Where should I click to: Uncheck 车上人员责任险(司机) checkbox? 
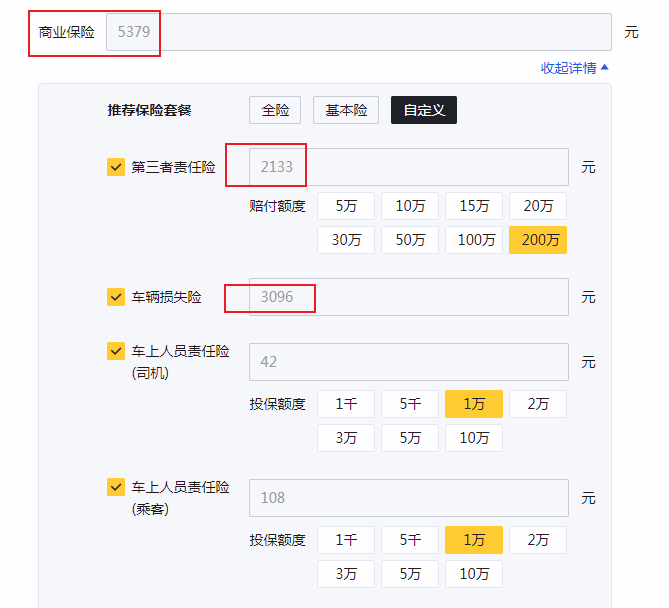click(116, 352)
